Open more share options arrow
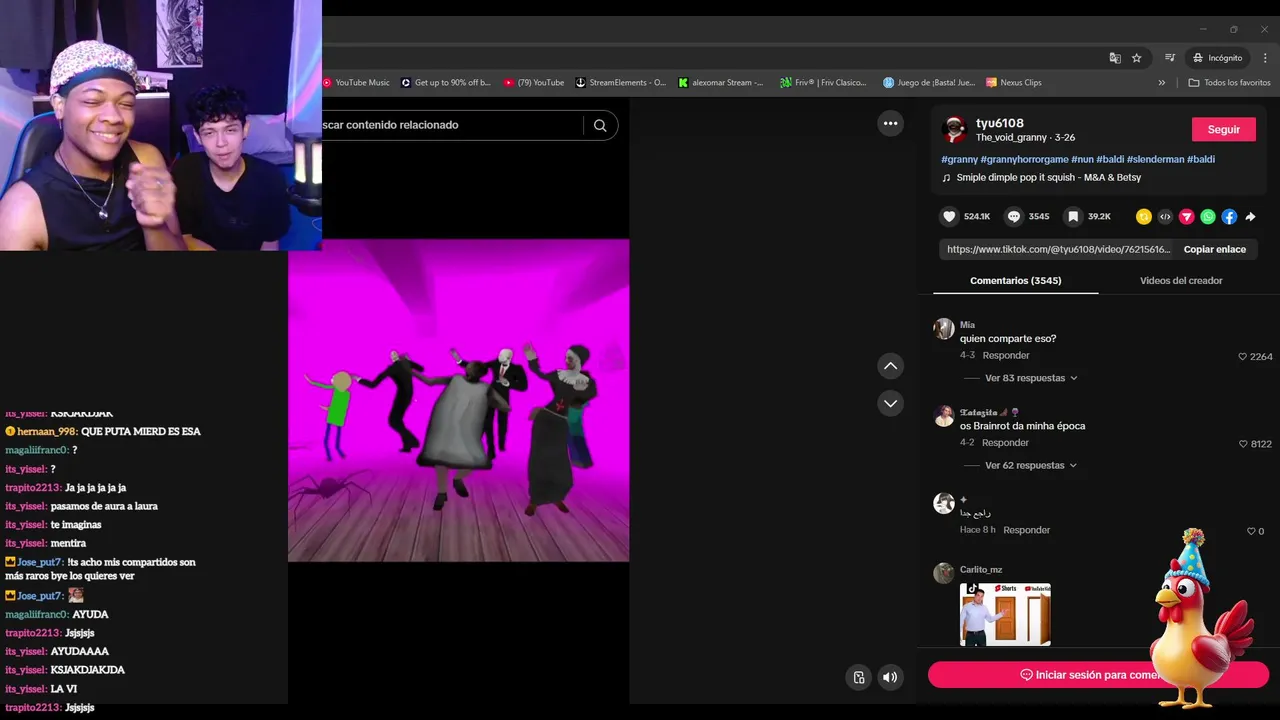Viewport: 1280px width, 720px height. click(x=1250, y=216)
